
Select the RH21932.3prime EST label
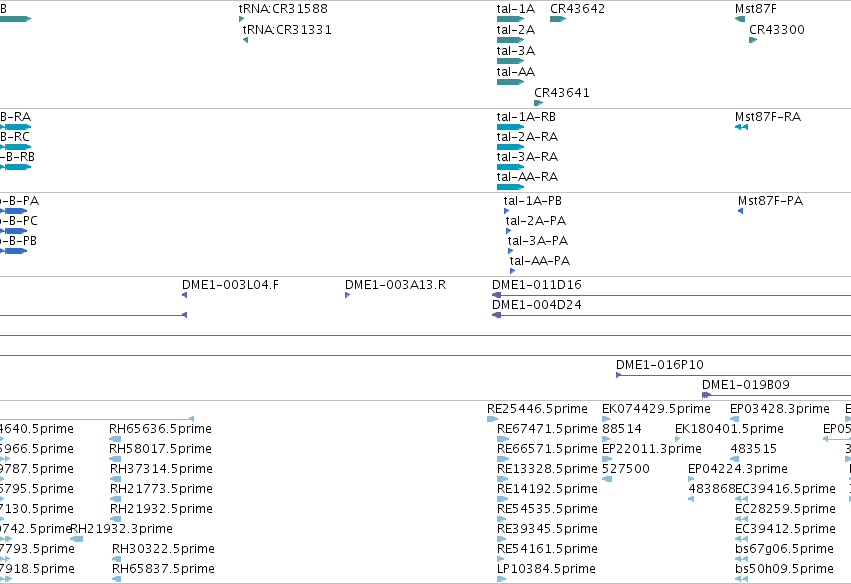click(x=122, y=529)
